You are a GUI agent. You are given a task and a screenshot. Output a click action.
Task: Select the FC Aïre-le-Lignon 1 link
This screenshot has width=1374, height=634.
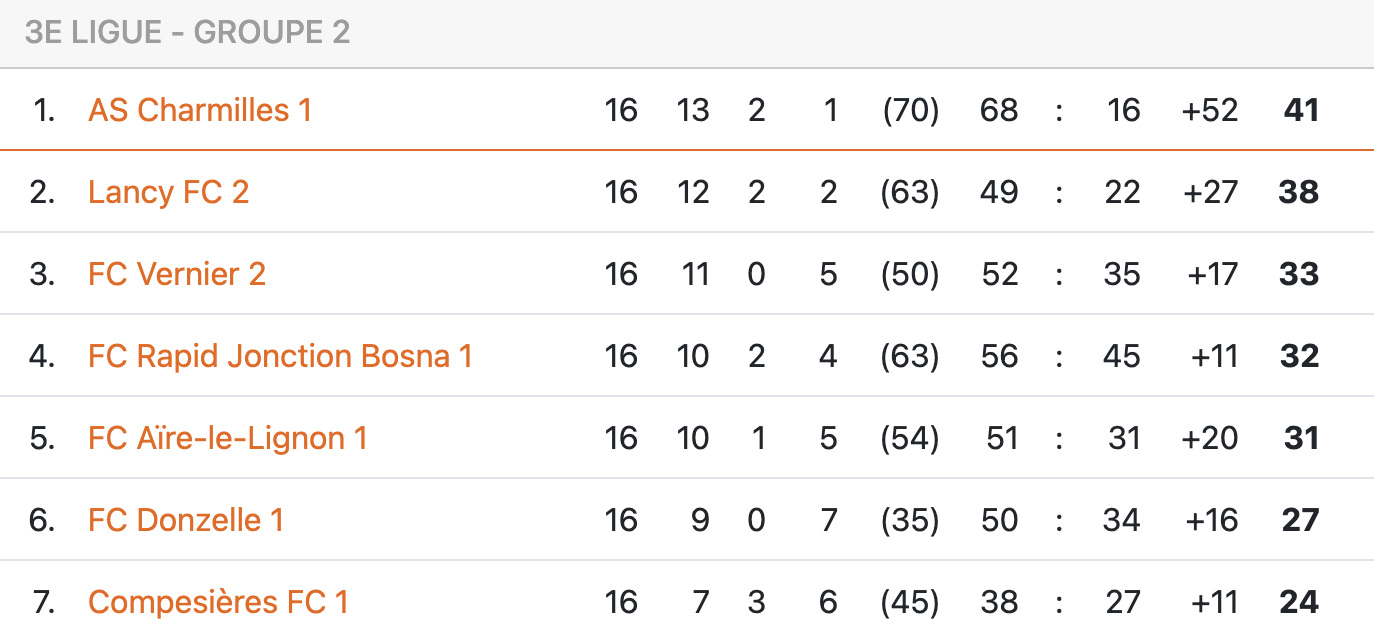228,438
